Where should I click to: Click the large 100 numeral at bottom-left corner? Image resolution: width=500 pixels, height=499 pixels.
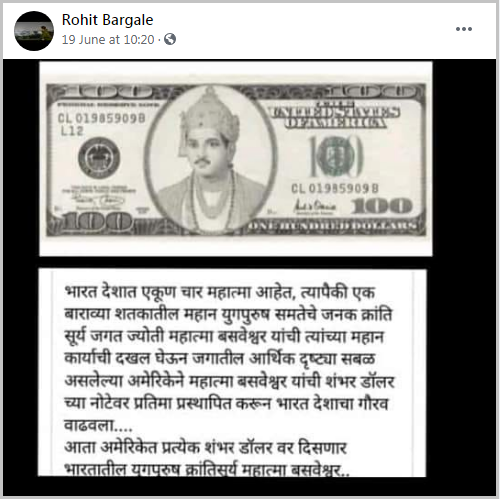[96, 222]
